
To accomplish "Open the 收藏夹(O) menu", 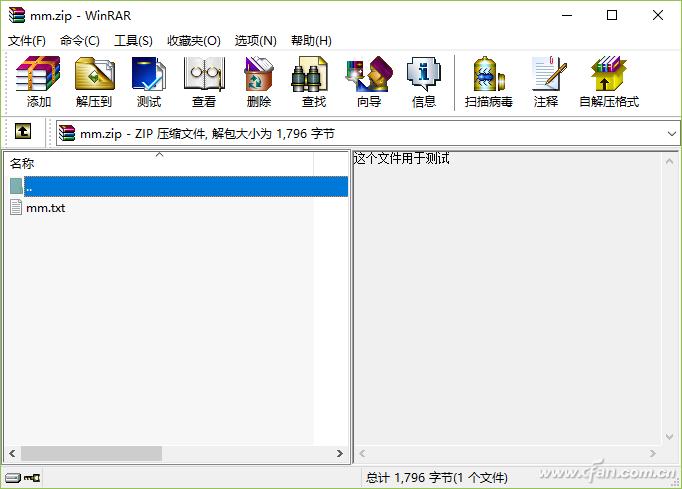I will tap(194, 41).
